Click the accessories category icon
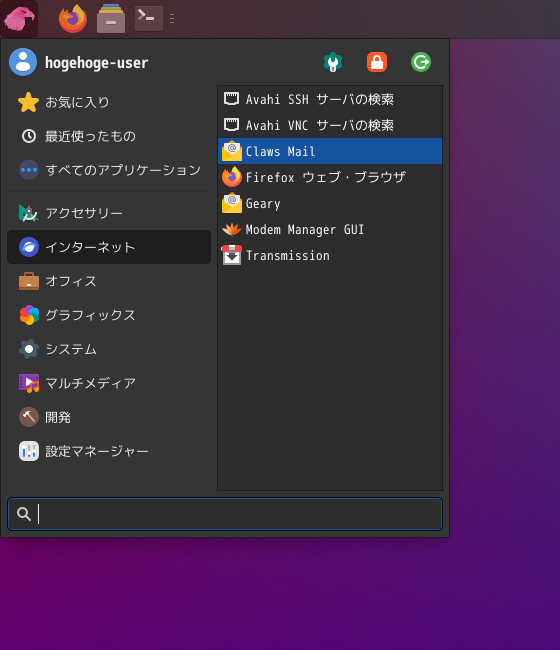Image resolution: width=560 pixels, height=650 pixels. (29, 213)
